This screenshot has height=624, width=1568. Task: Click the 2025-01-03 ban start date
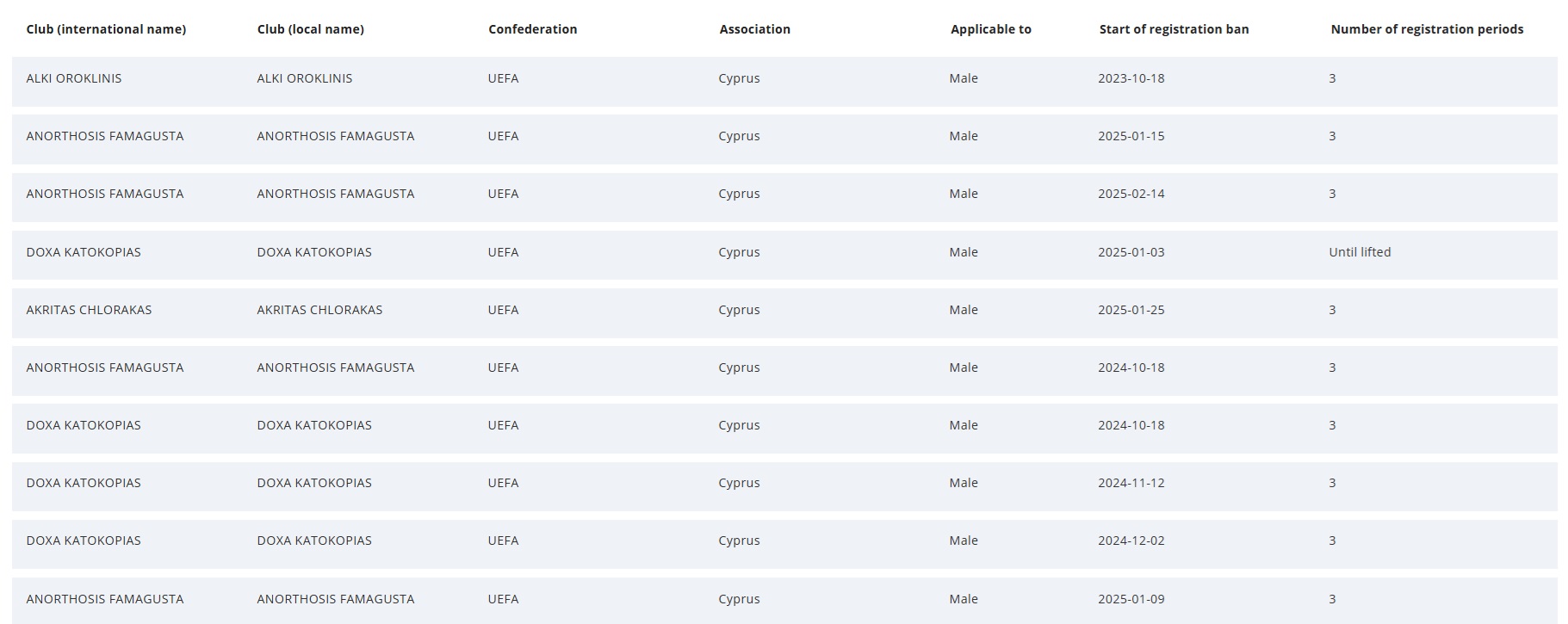[1131, 252]
